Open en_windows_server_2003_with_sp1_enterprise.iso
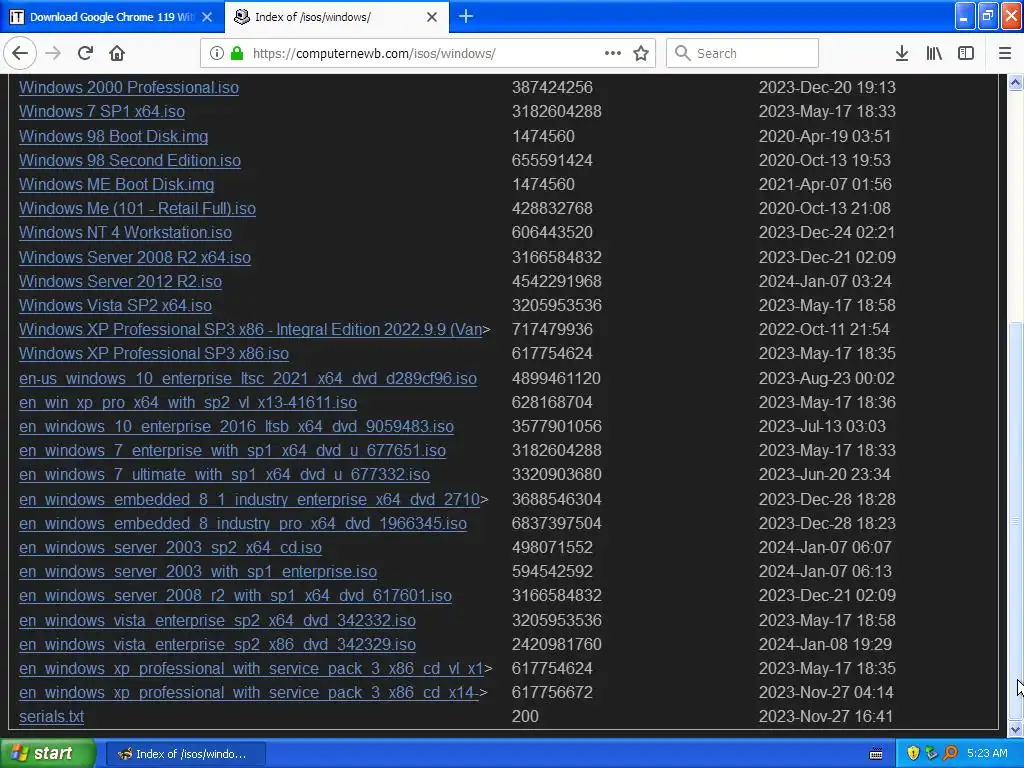Screen dimensions: 1024x768 pos(198,572)
